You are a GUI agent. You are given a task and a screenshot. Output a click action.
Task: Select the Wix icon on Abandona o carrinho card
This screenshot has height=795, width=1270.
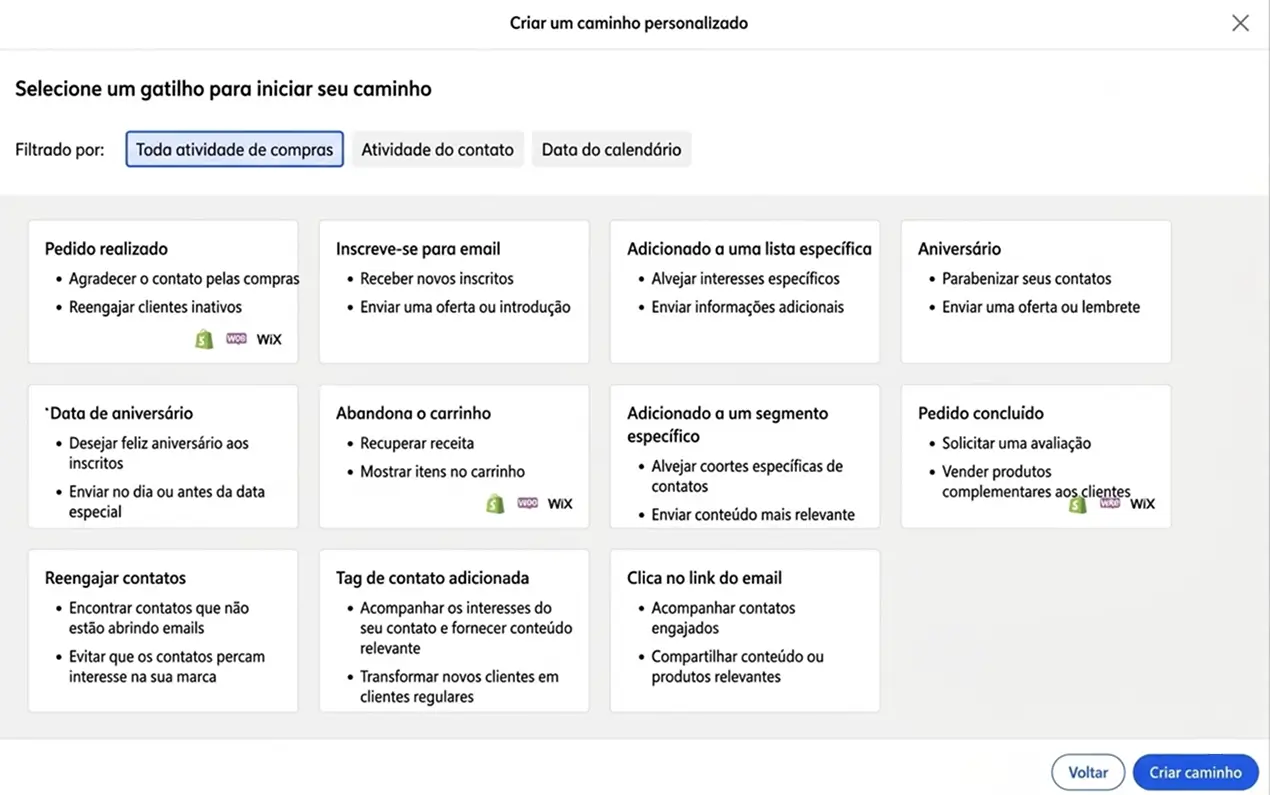(559, 504)
